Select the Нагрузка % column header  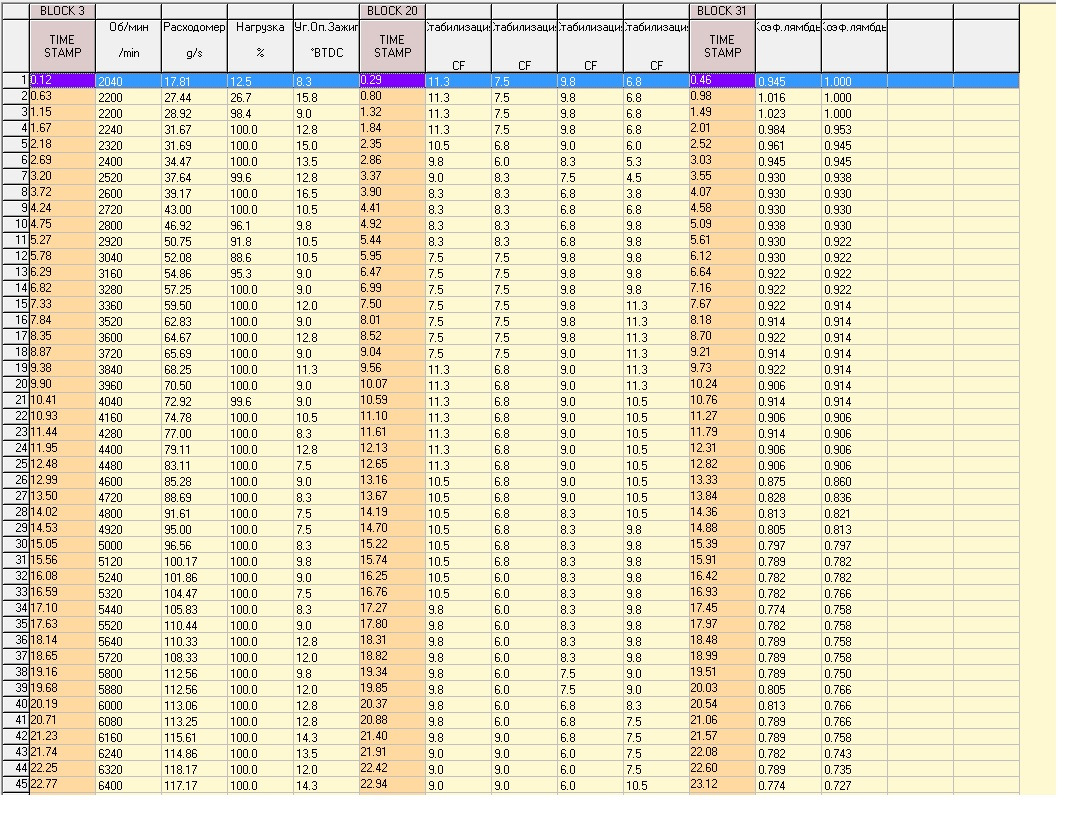[x=260, y=45]
